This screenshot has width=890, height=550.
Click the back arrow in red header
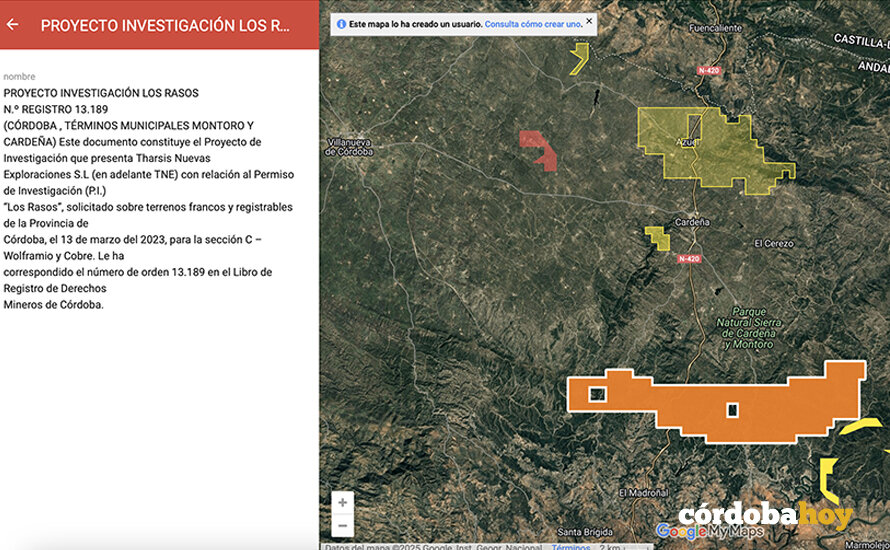[12, 24]
